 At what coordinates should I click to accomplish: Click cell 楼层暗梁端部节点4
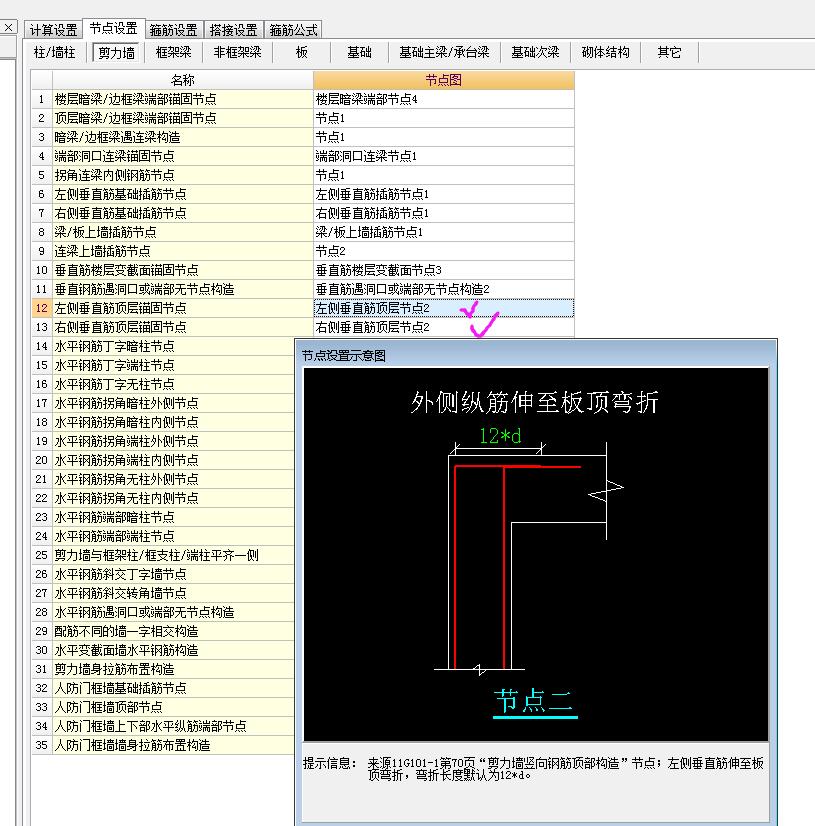[x=444, y=99]
